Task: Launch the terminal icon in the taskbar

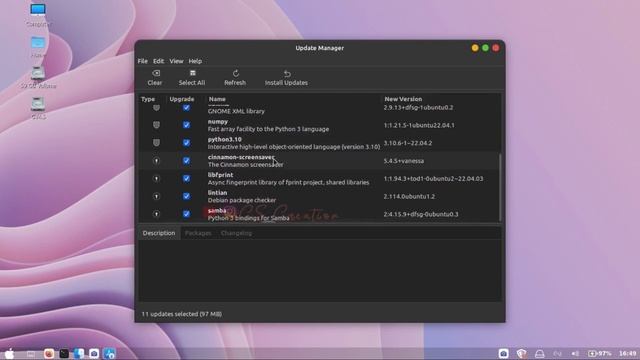Action: pos(64,353)
